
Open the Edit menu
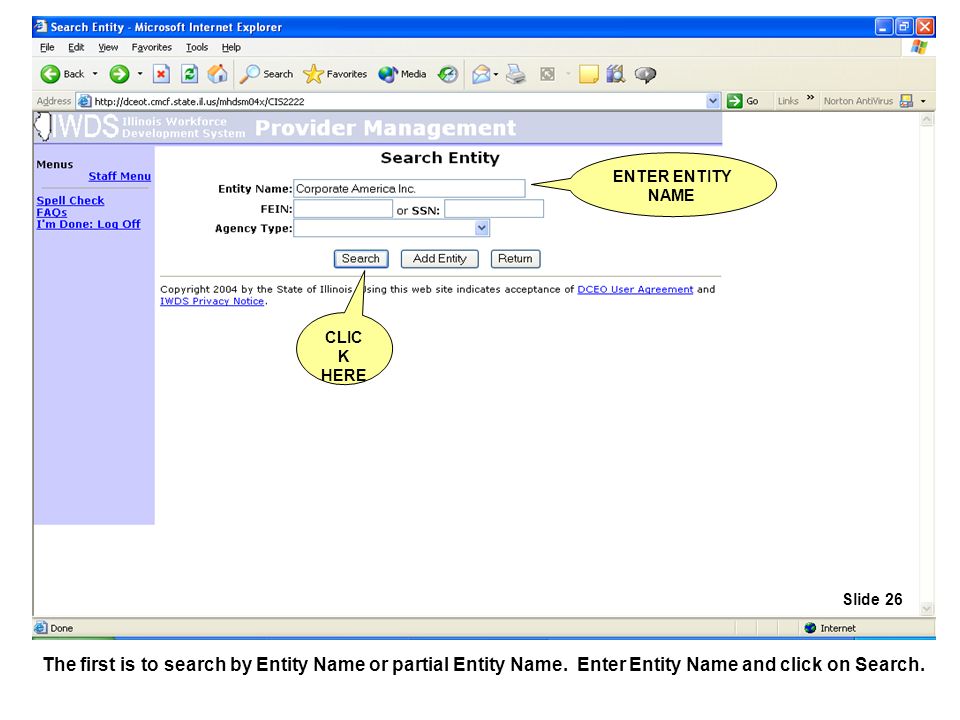[76, 47]
